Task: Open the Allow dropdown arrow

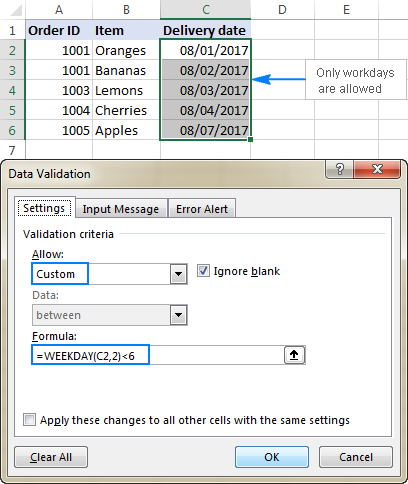Action: pyautogui.click(x=178, y=274)
